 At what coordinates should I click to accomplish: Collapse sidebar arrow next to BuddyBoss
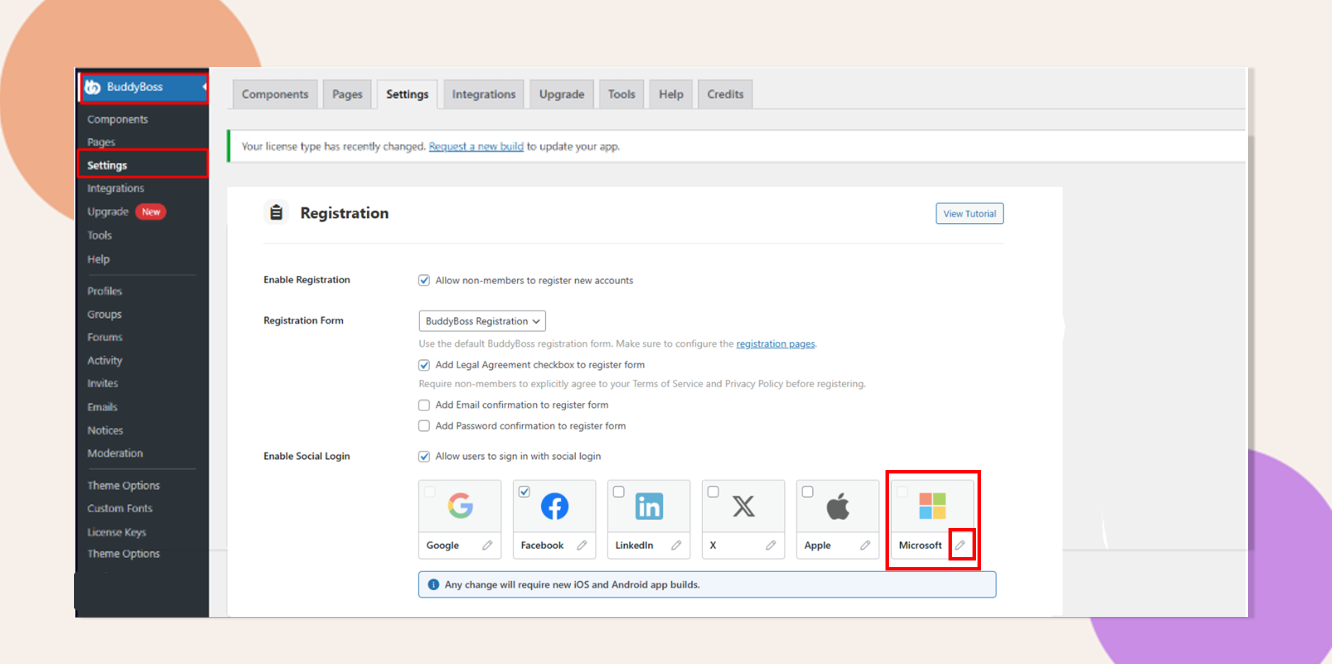(x=204, y=87)
